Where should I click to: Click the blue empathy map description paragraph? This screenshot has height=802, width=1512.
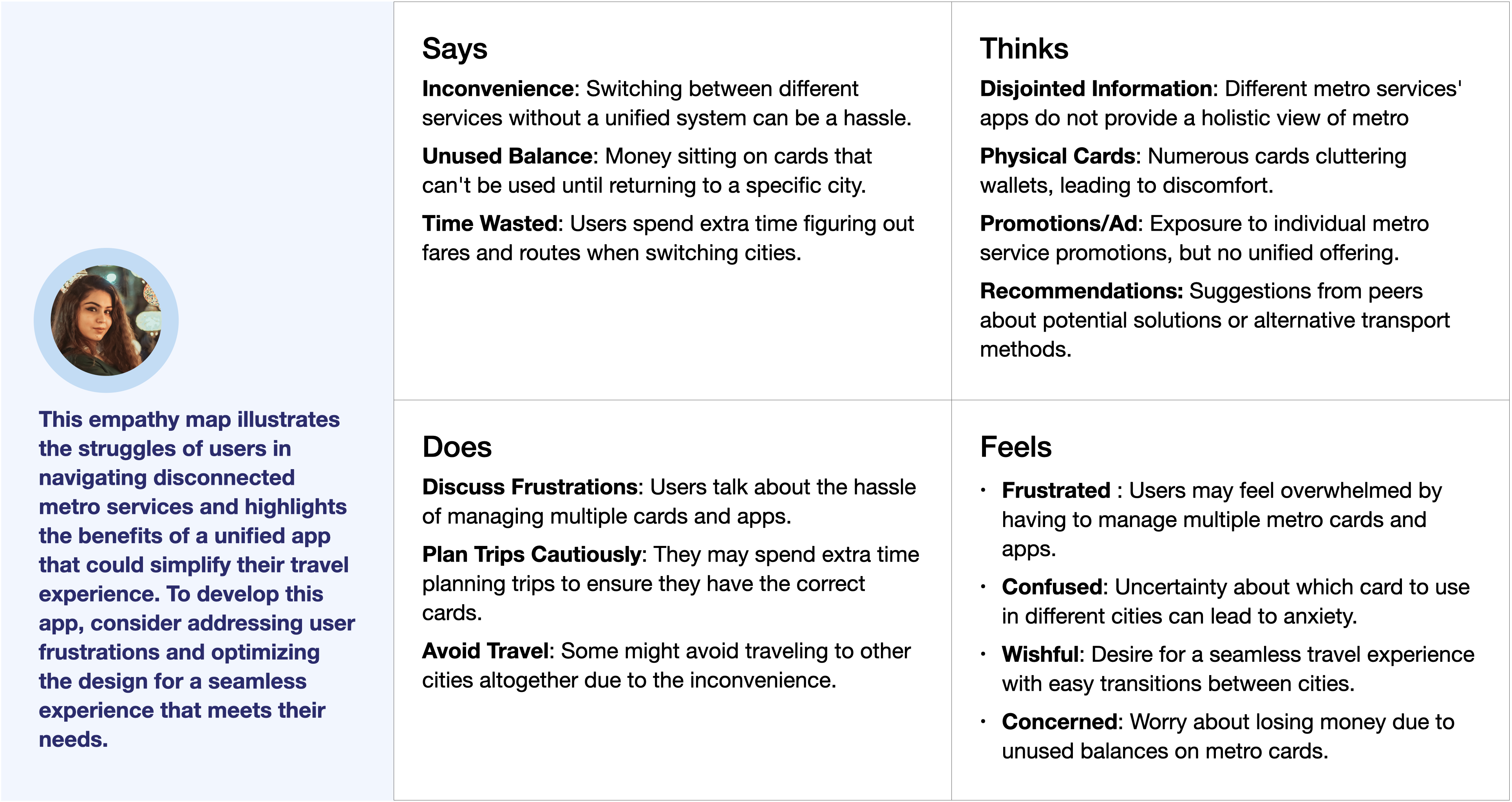[x=197, y=580]
